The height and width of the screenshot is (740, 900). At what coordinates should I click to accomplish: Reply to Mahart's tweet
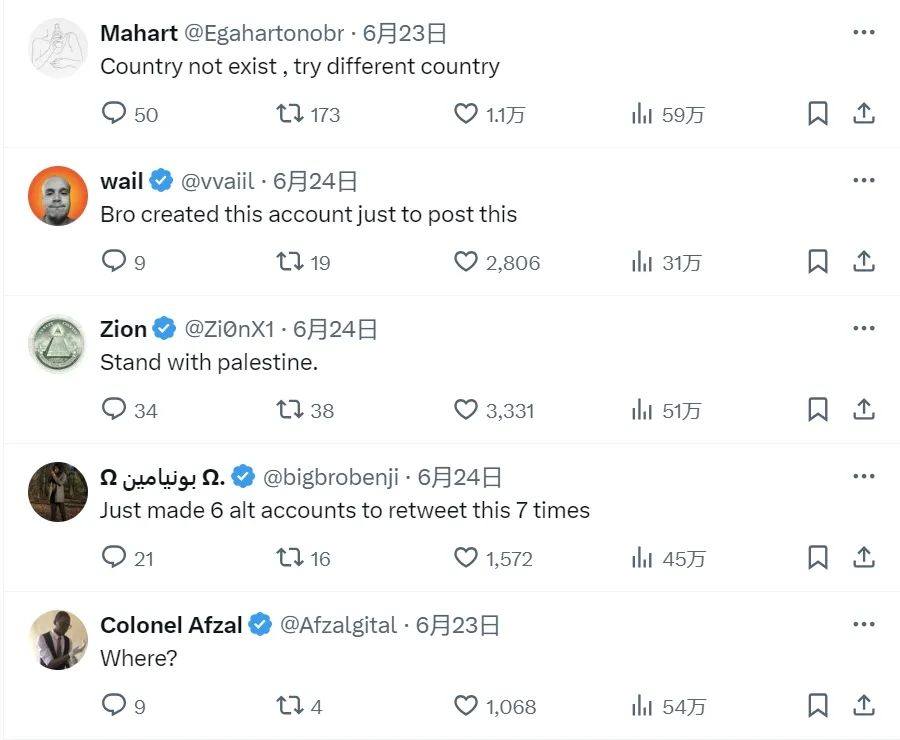pyautogui.click(x=115, y=114)
